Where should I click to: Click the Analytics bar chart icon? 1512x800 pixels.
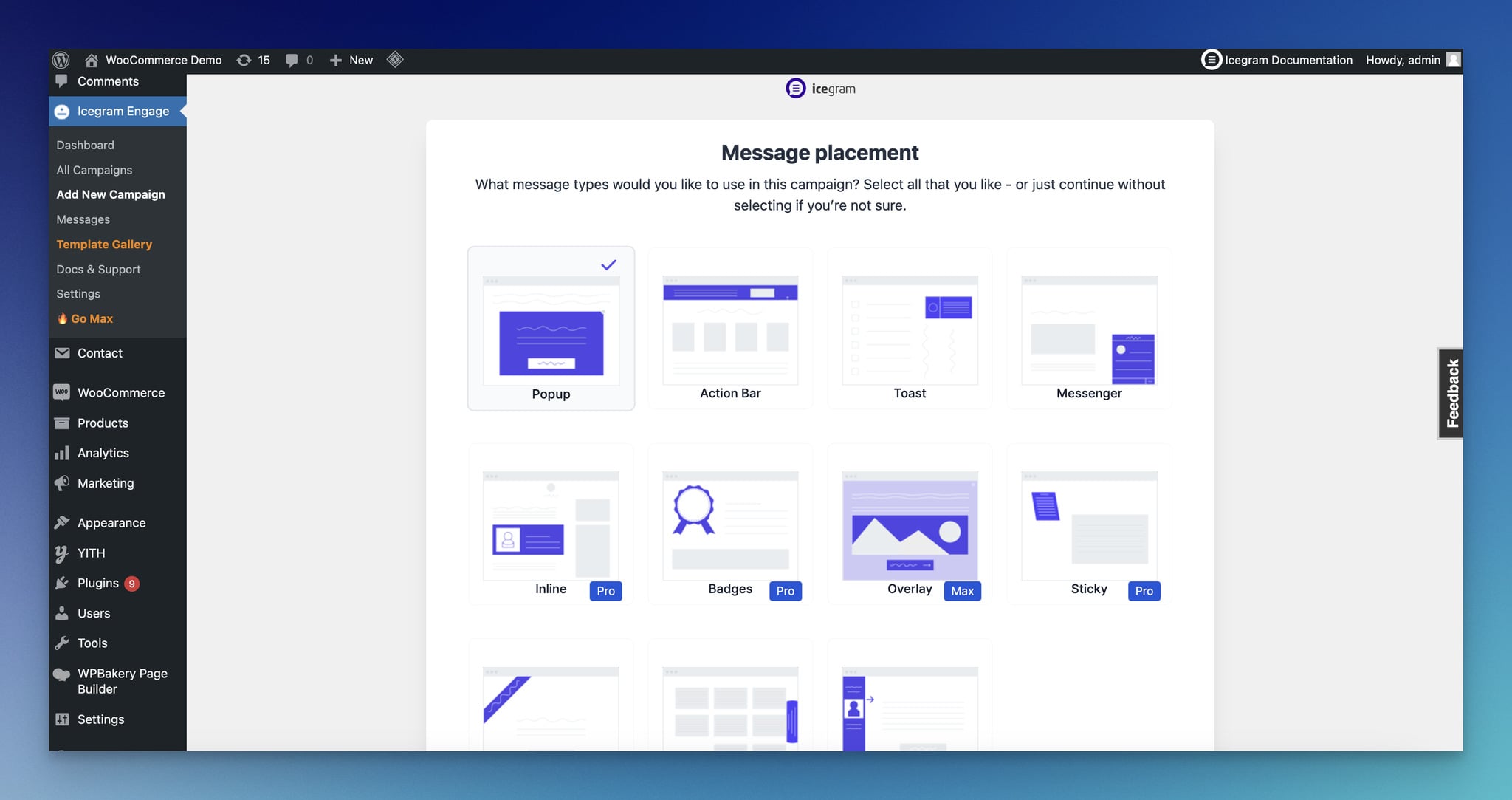[62, 453]
